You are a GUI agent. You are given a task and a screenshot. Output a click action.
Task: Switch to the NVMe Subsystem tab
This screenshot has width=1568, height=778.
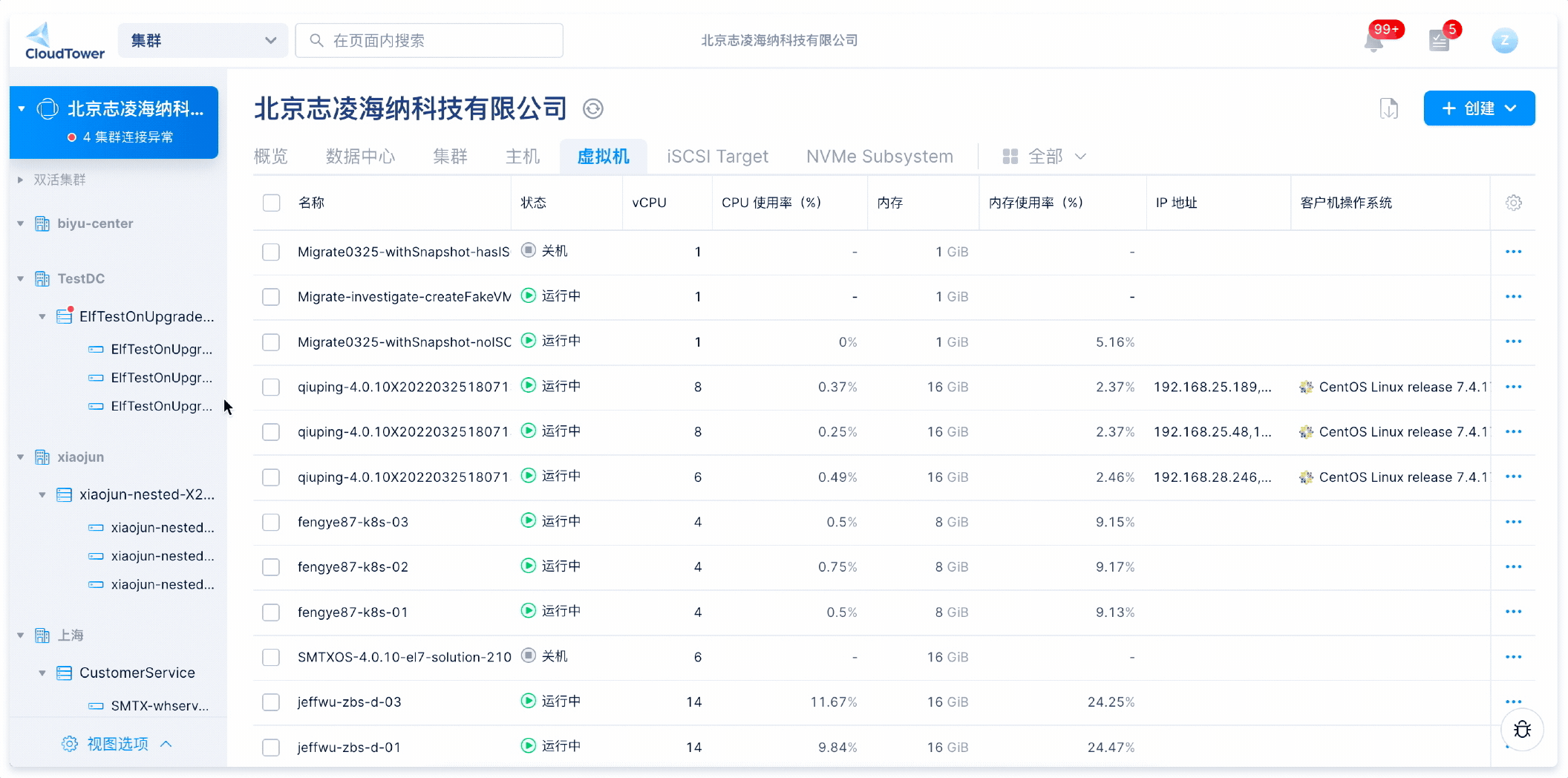click(880, 156)
